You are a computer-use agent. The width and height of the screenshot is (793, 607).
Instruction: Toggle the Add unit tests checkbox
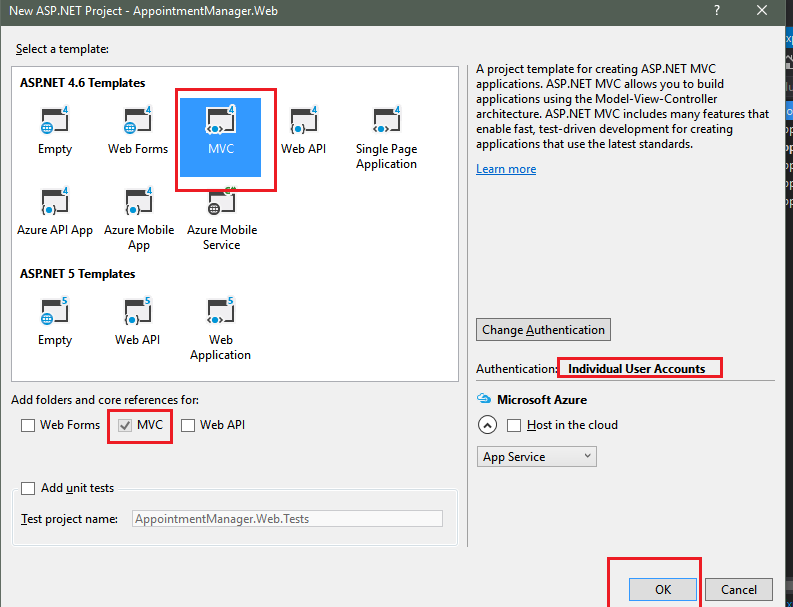pos(28,489)
